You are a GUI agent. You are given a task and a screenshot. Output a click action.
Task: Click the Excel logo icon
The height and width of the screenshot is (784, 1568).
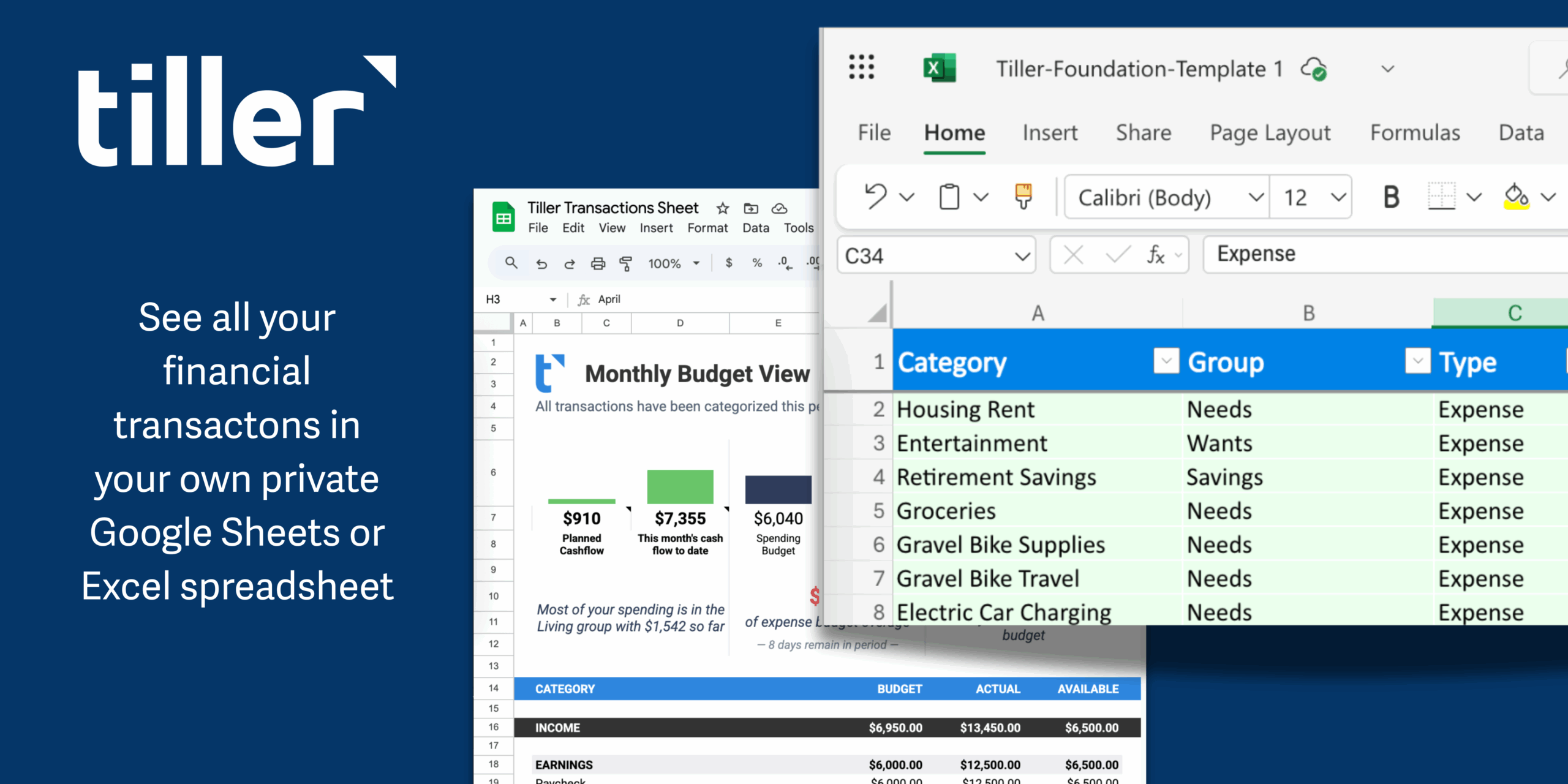click(x=940, y=68)
